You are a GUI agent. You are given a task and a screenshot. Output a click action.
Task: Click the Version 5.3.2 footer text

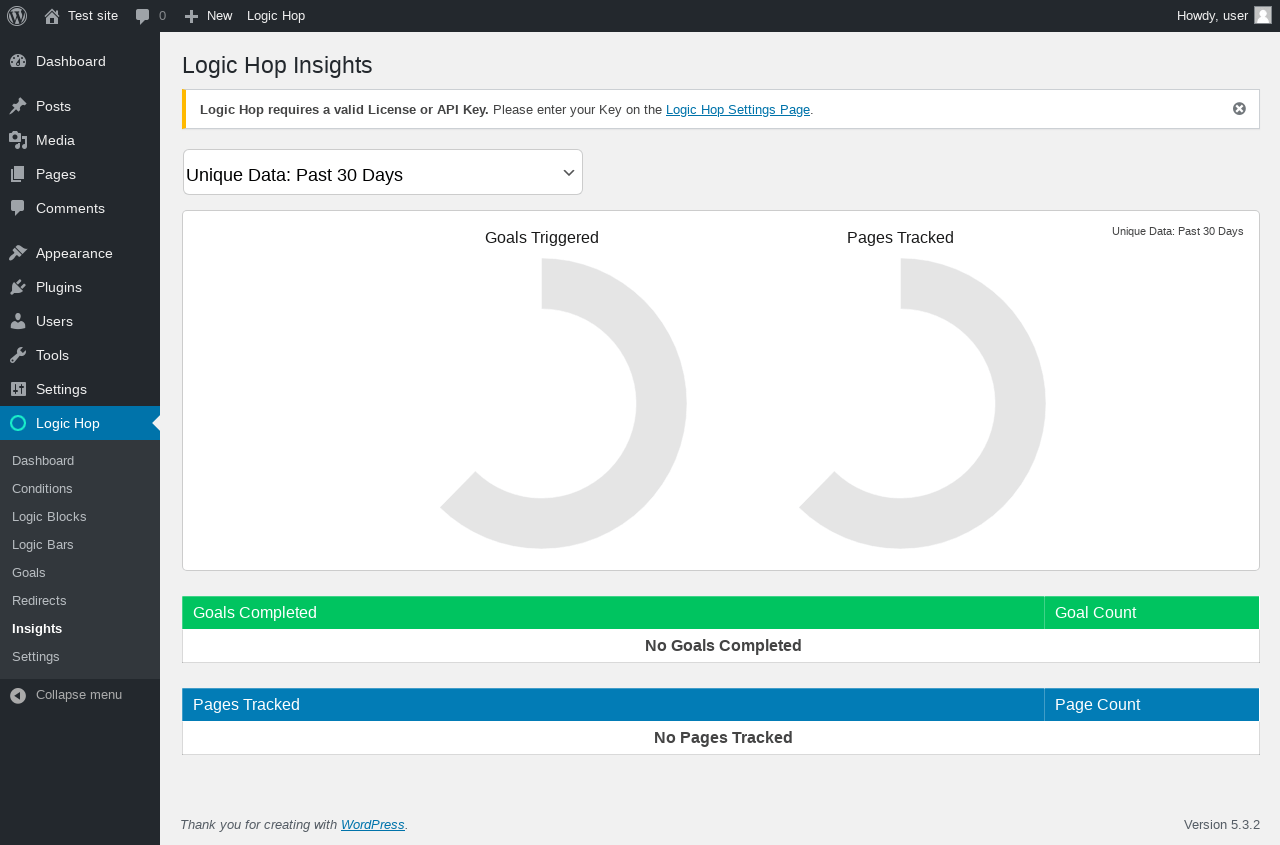click(x=1222, y=825)
